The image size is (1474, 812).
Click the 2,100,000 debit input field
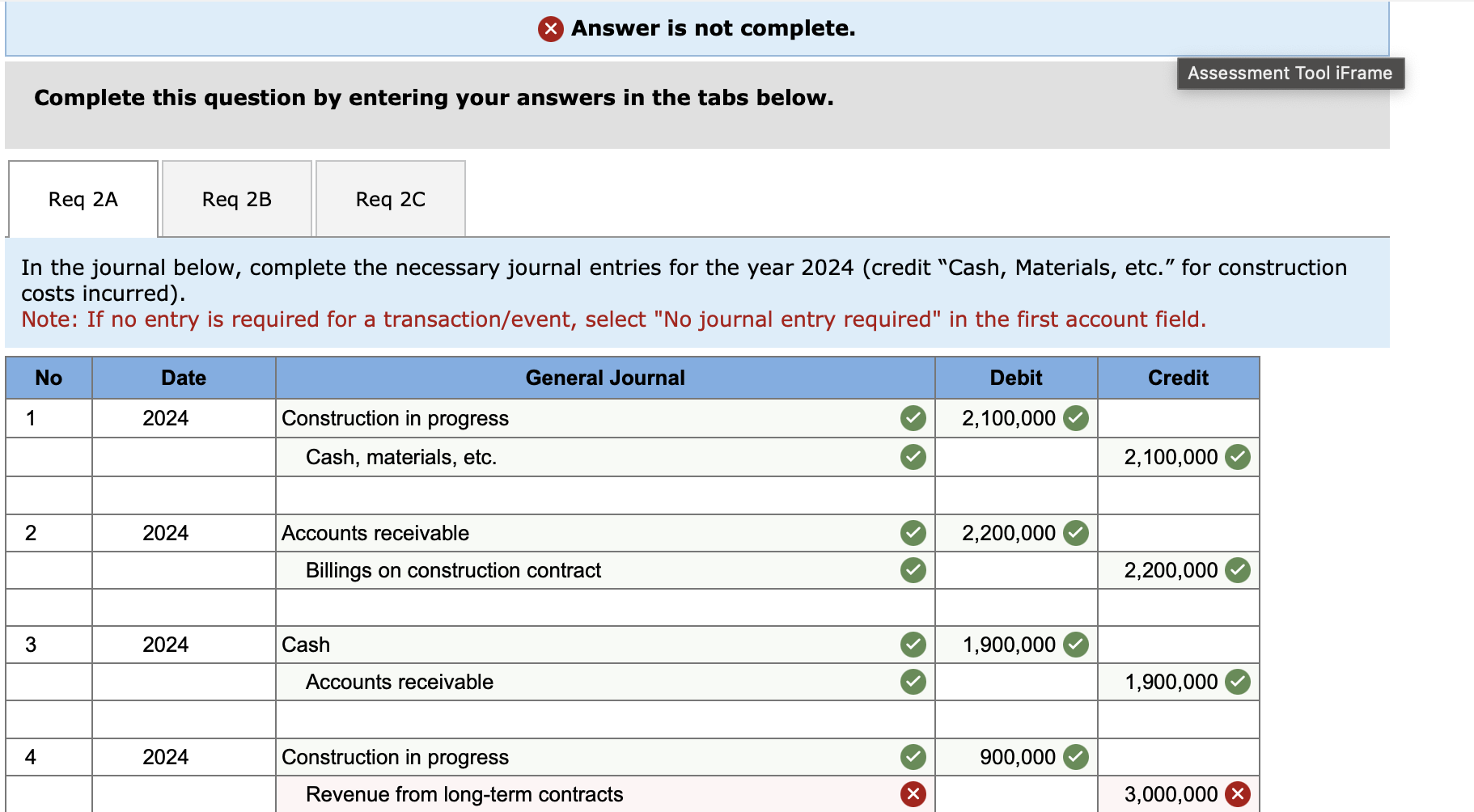coord(1016,418)
